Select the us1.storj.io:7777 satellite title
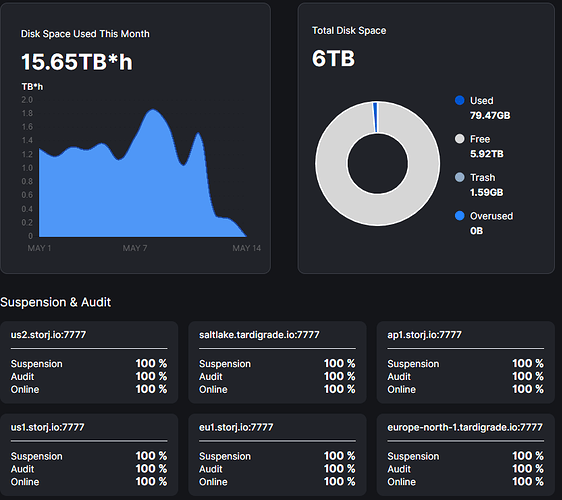This screenshot has width=562, height=500. tap(48, 427)
